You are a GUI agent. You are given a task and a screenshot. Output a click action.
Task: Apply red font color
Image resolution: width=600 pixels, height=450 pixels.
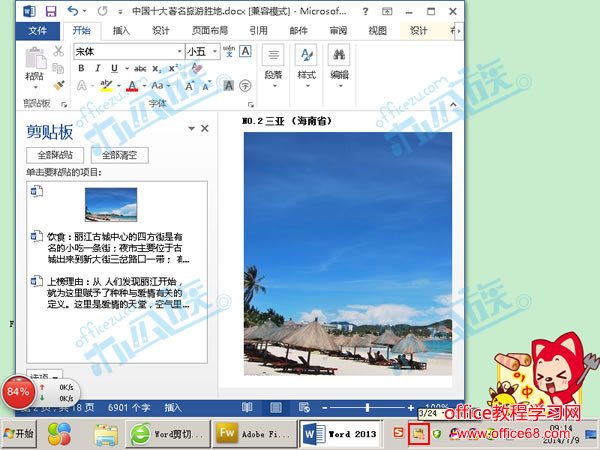tap(132, 86)
